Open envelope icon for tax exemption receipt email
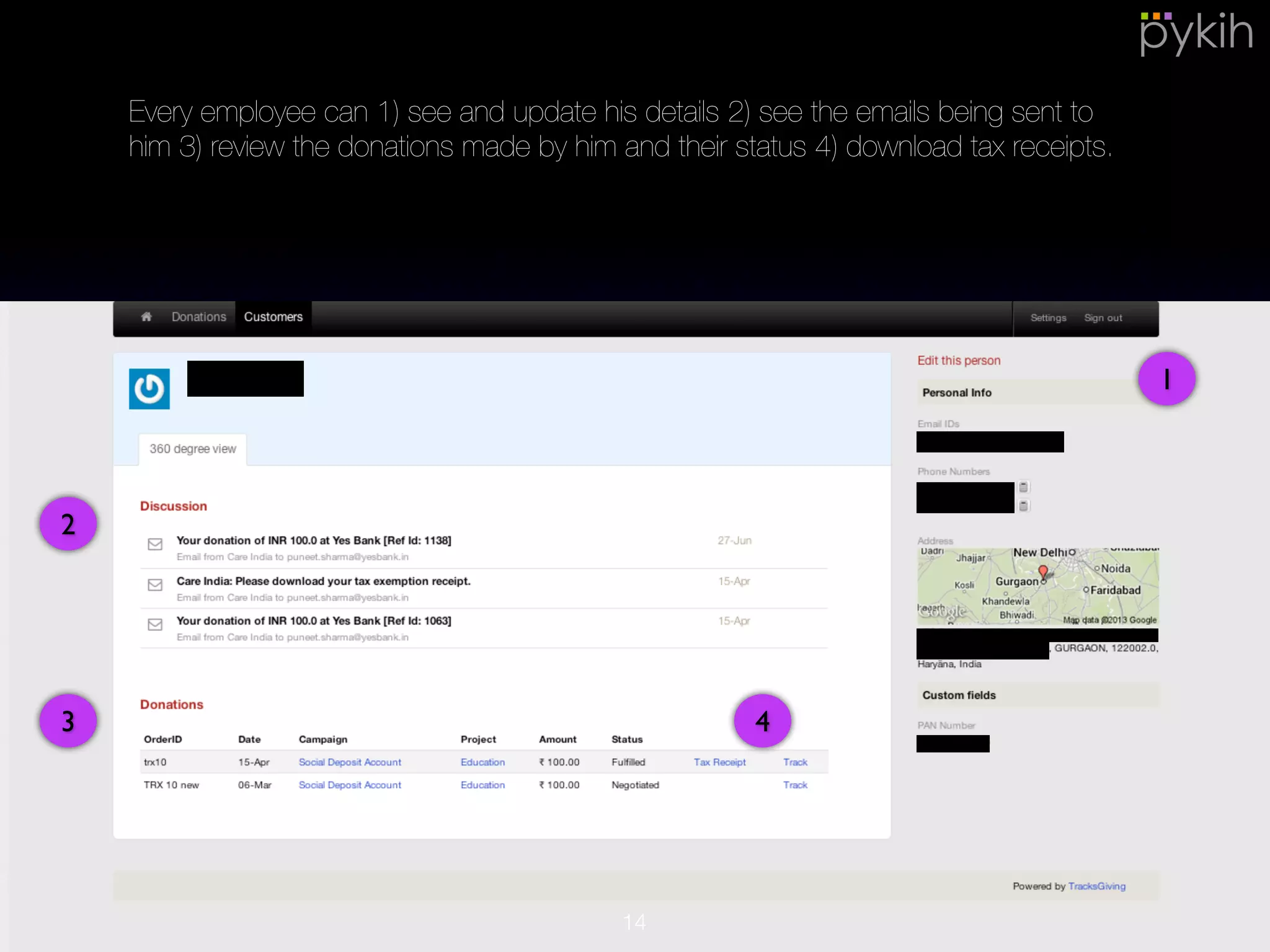Screen dimensions: 1270x952 click(x=155, y=585)
